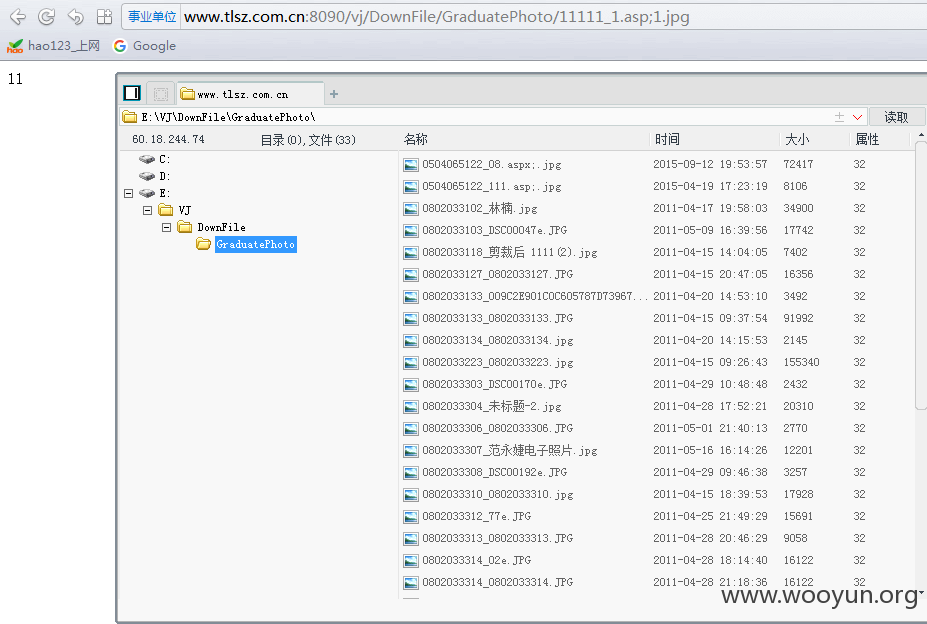Viewport: 927px width, 624px height.
Task: Click icon of 0802033102_林楠.jpg file
Action: pyautogui.click(x=411, y=209)
